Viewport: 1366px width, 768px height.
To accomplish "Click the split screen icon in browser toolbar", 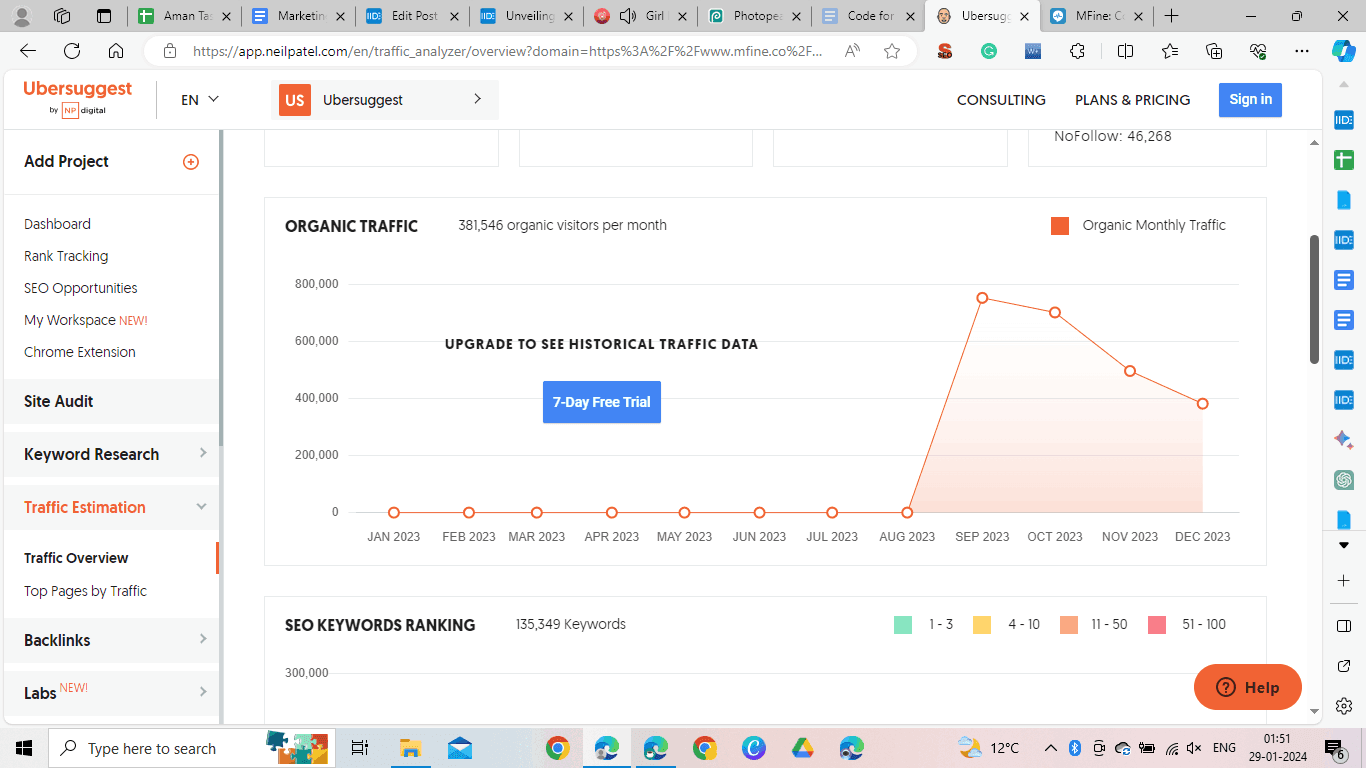I will 1126,50.
